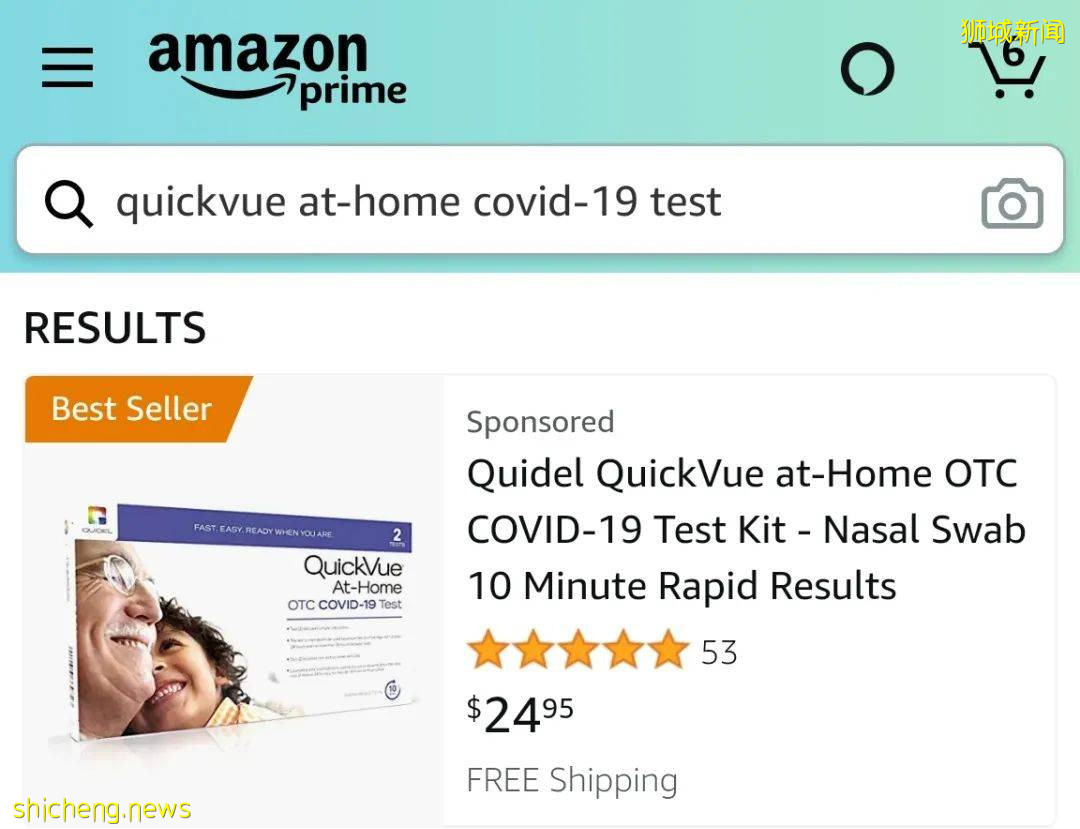Activate the Alexa voice assistant icon
This screenshot has height=829, width=1080.
(x=867, y=70)
